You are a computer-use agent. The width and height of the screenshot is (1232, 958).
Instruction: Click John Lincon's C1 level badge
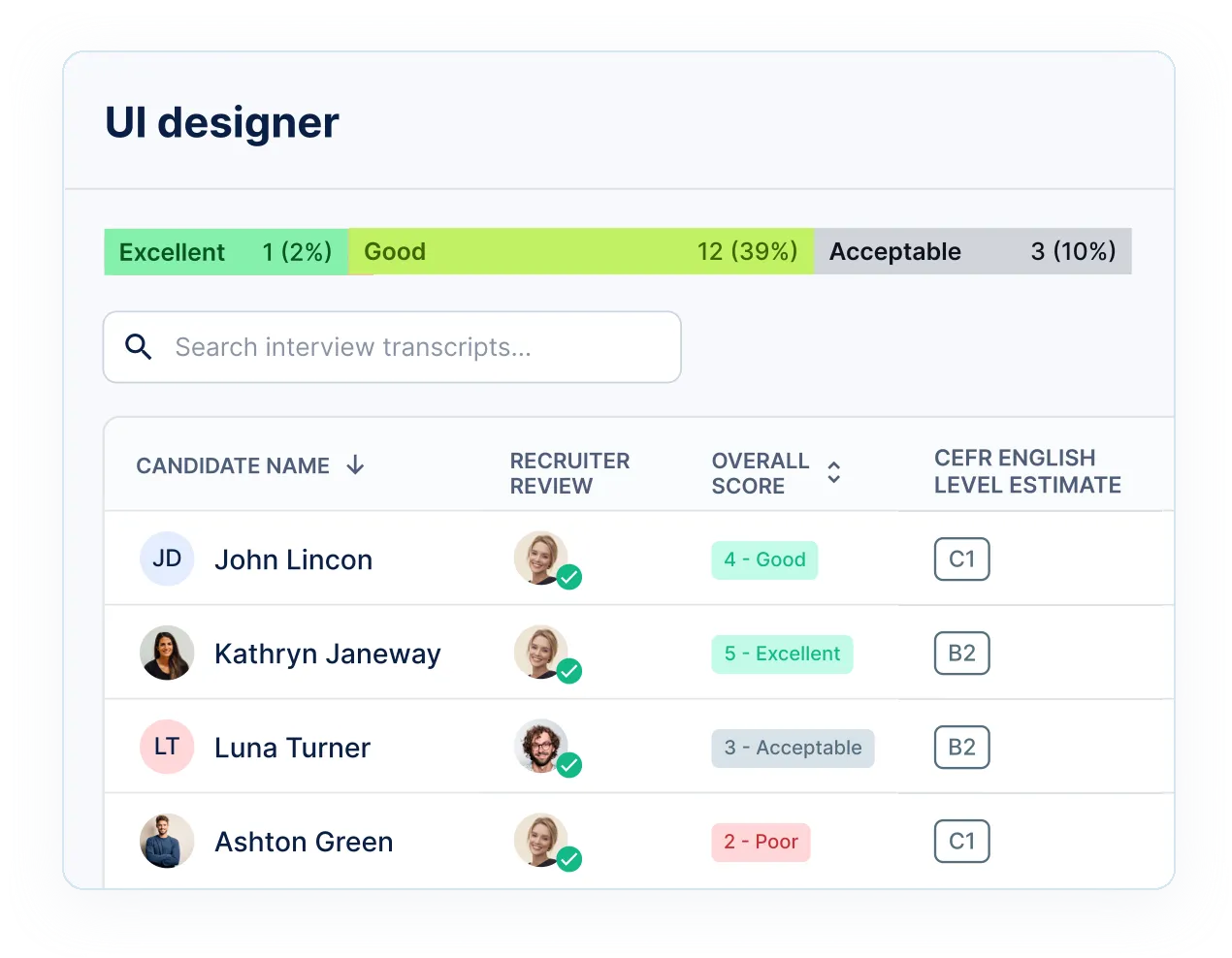pos(962,559)
